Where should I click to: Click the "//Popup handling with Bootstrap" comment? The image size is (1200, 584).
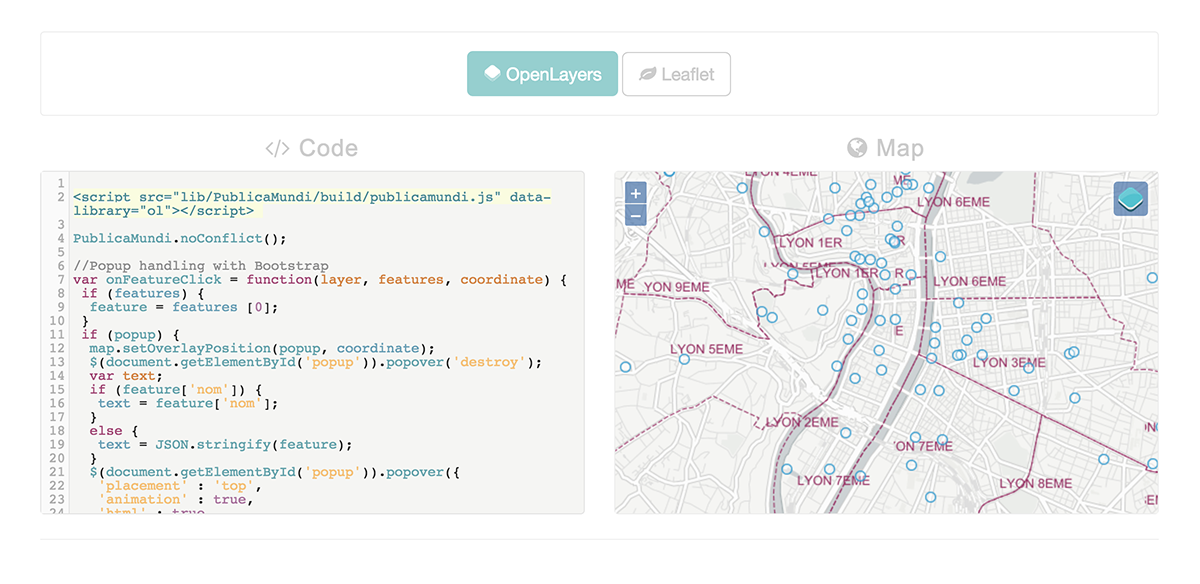[x=201, y=266]
